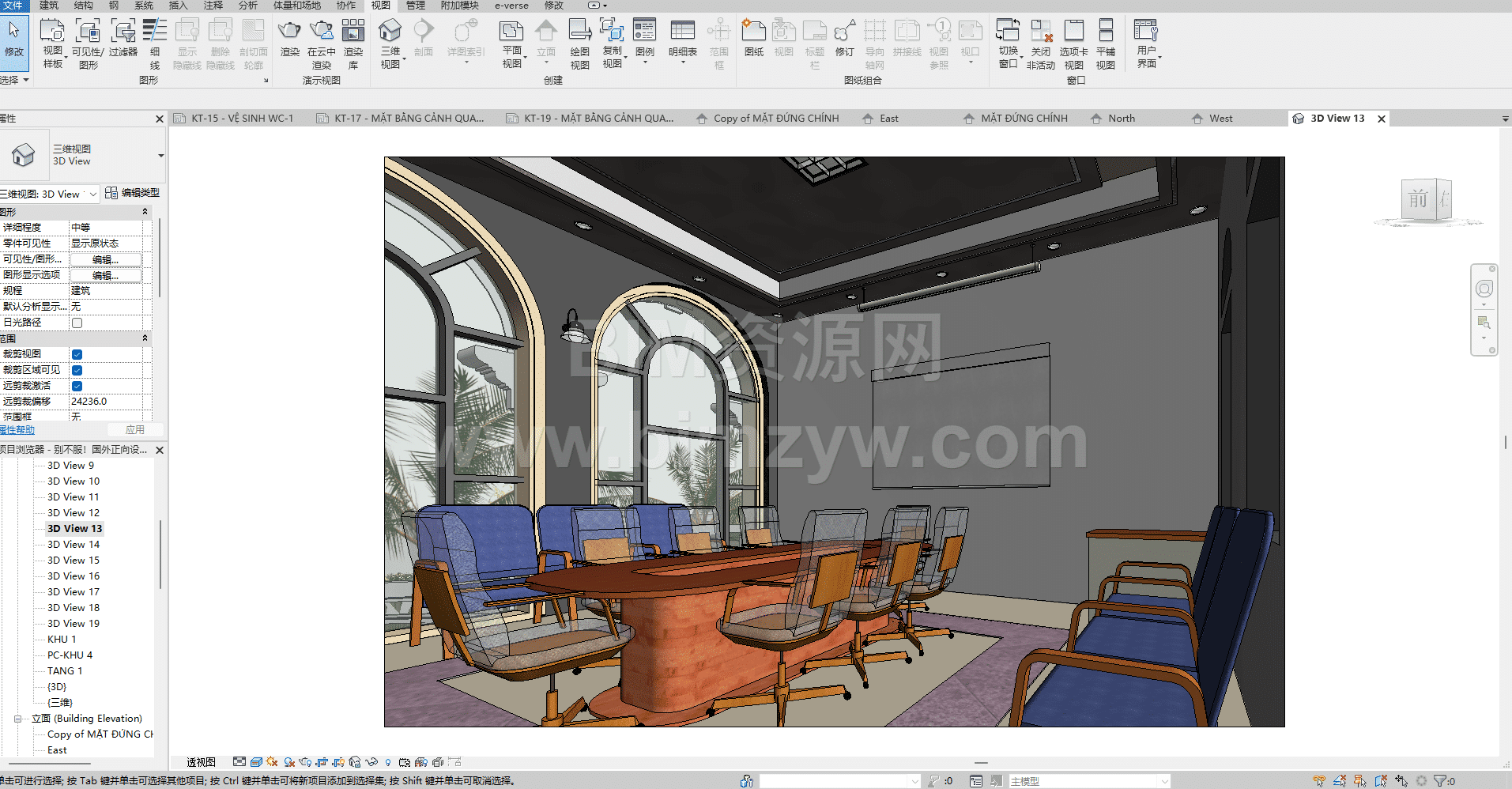
Task: Toggle 日光路径 (Sun Path) checkbox
Action: point(77,323)
